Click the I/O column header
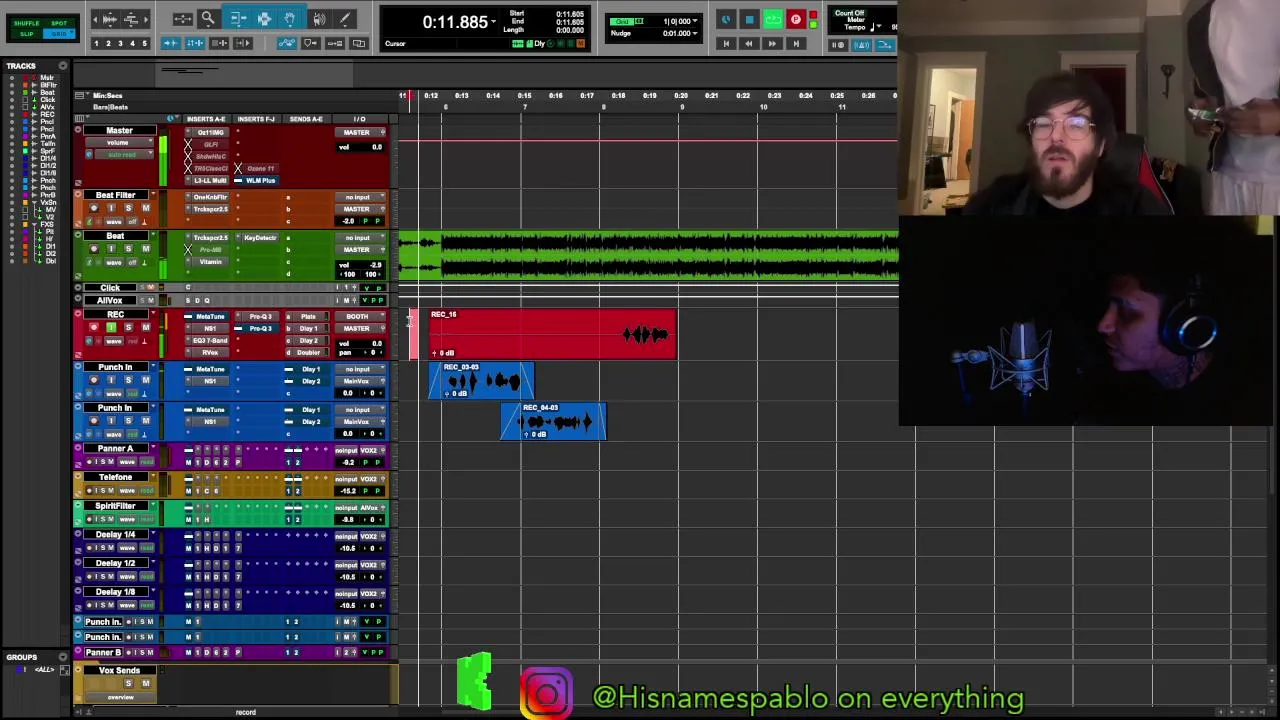1280x720 pixels. [x=359, y=119]
